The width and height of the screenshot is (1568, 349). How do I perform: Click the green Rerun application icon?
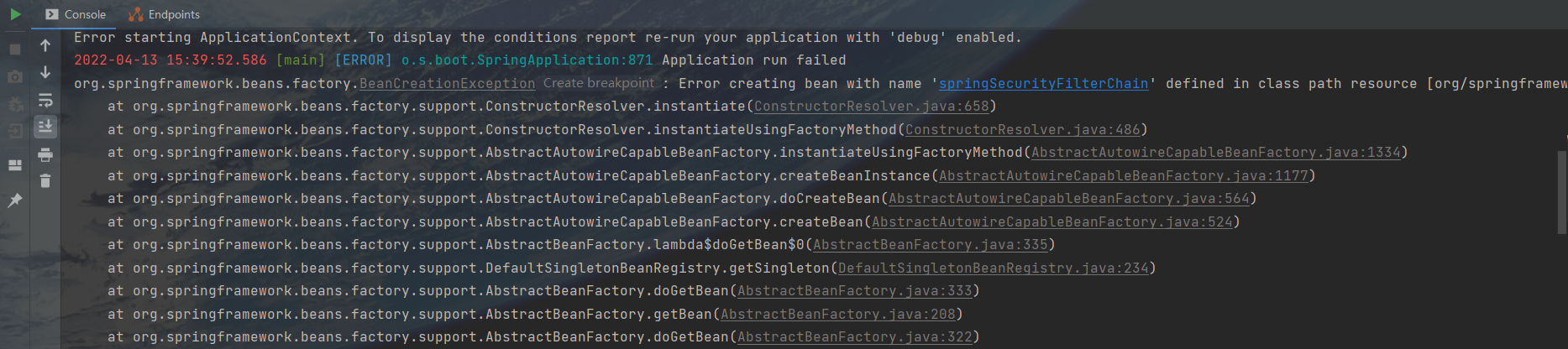coord(15,14)
